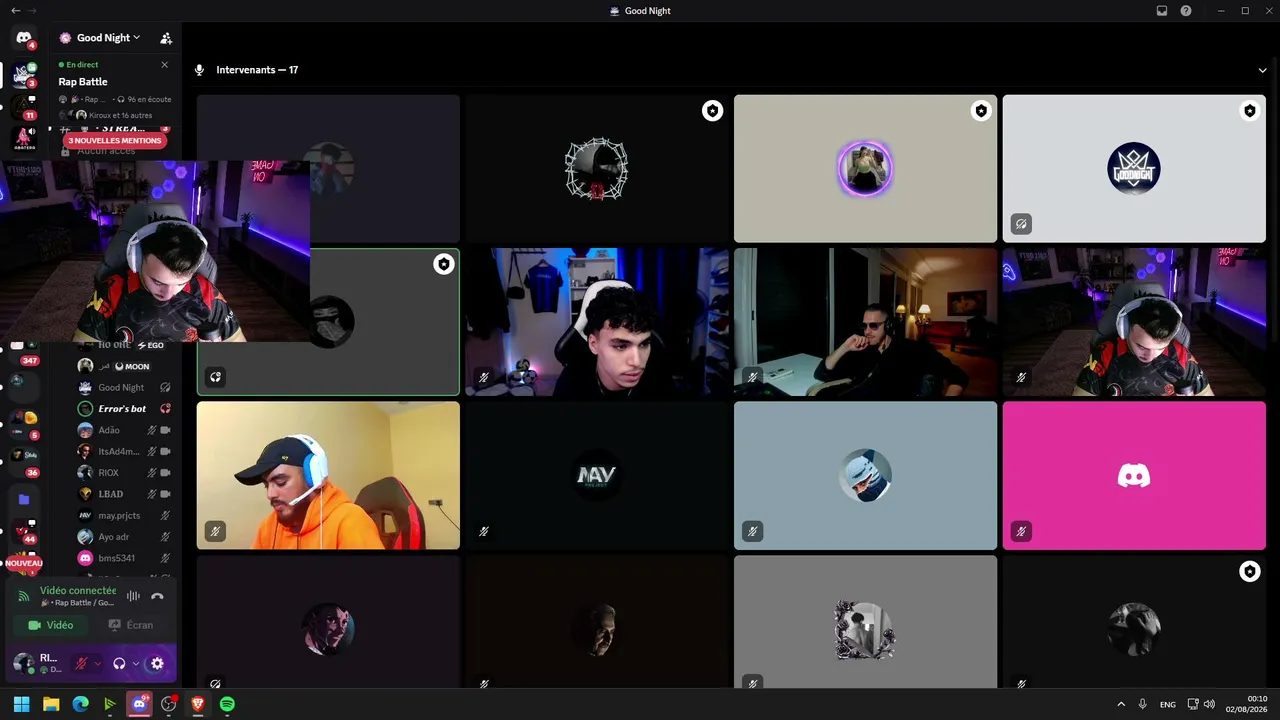Select the spider-web avatar participant tile
The height and width of the screenshot is (720, 1280).
[597, 168]
